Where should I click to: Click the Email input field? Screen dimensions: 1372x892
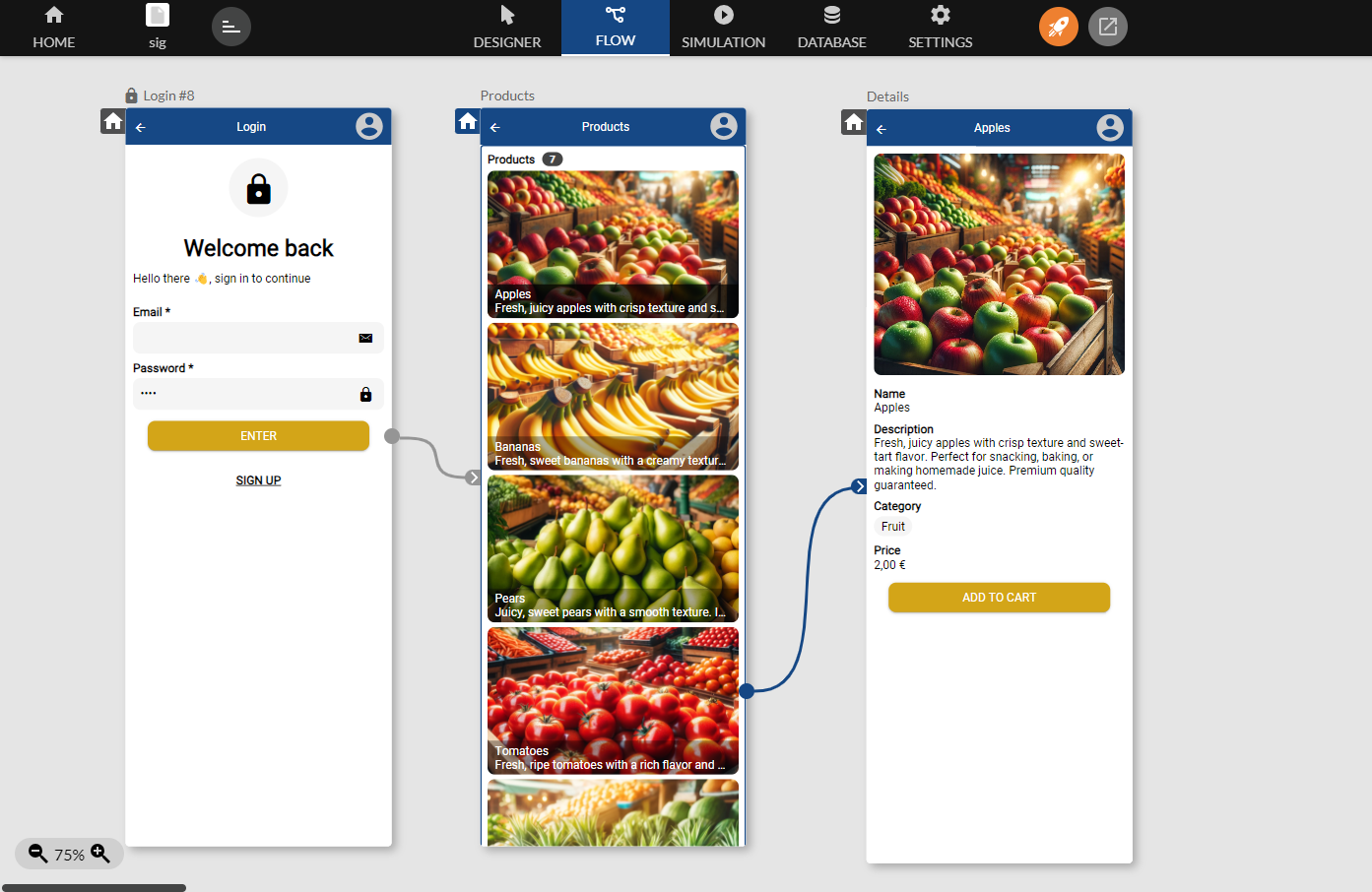258,338
